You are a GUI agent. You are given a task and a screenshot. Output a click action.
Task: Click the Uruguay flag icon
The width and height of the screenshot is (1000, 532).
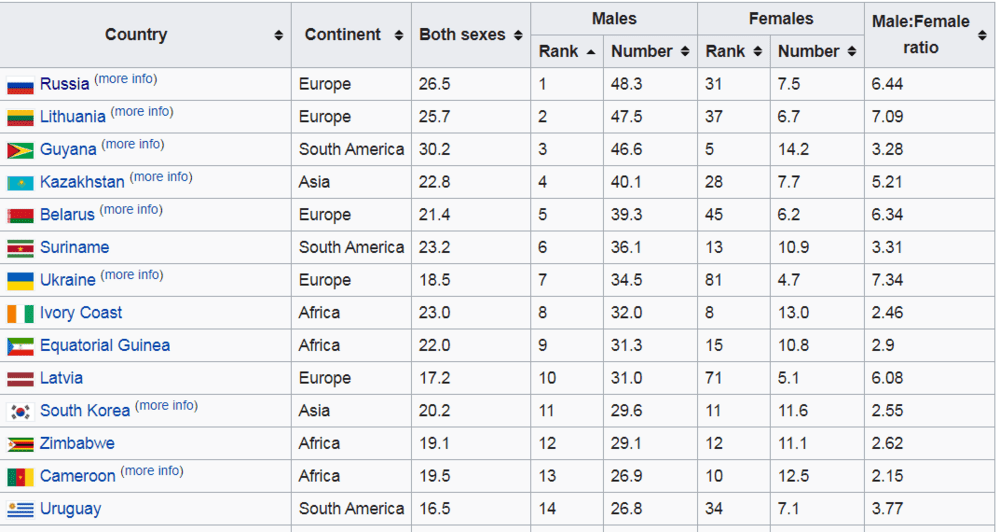(20, 510)
